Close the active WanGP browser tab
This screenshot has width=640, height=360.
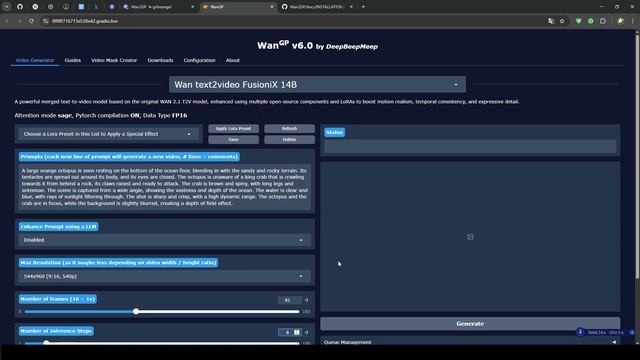(272, 7)
